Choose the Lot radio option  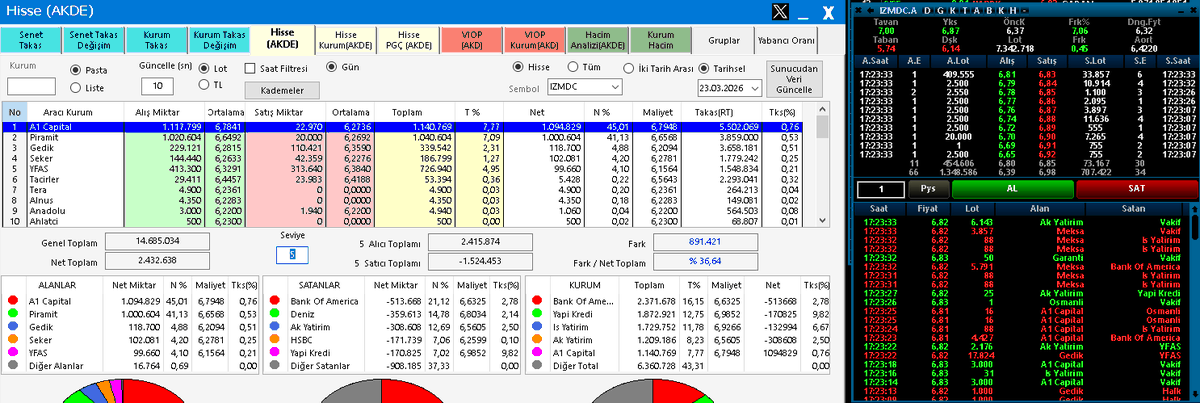pyautogui.click(x=206, y=67)
